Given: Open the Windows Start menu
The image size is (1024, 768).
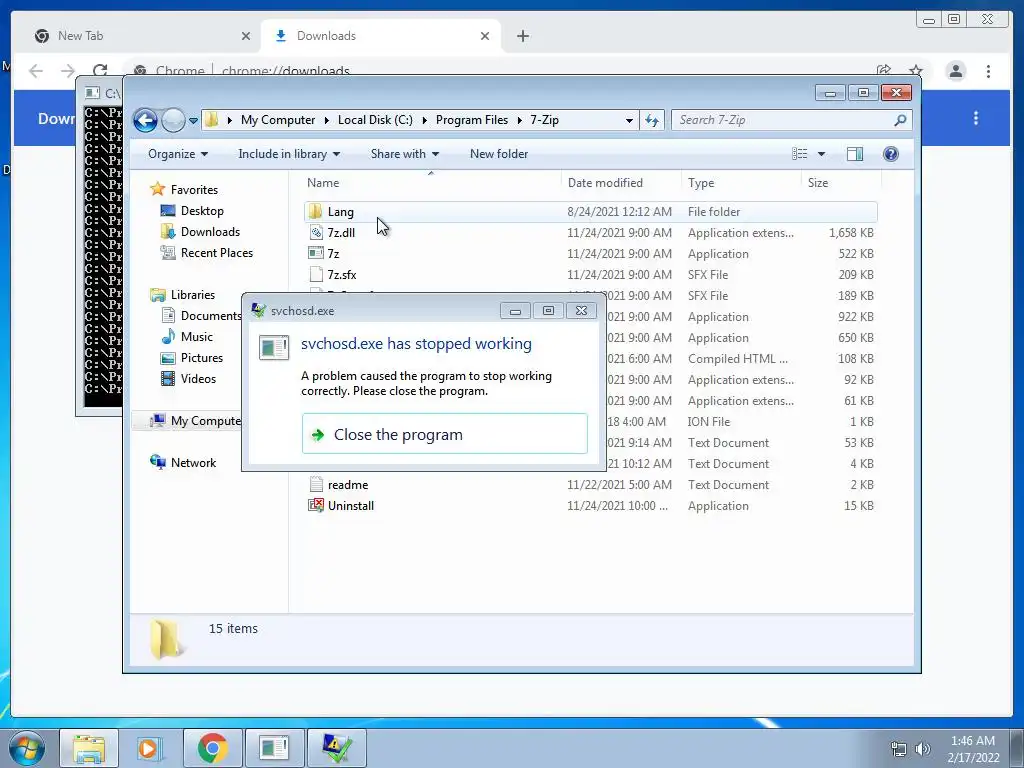Looking at the screenshot, I should pyautogui.click(x=26, y=748).
